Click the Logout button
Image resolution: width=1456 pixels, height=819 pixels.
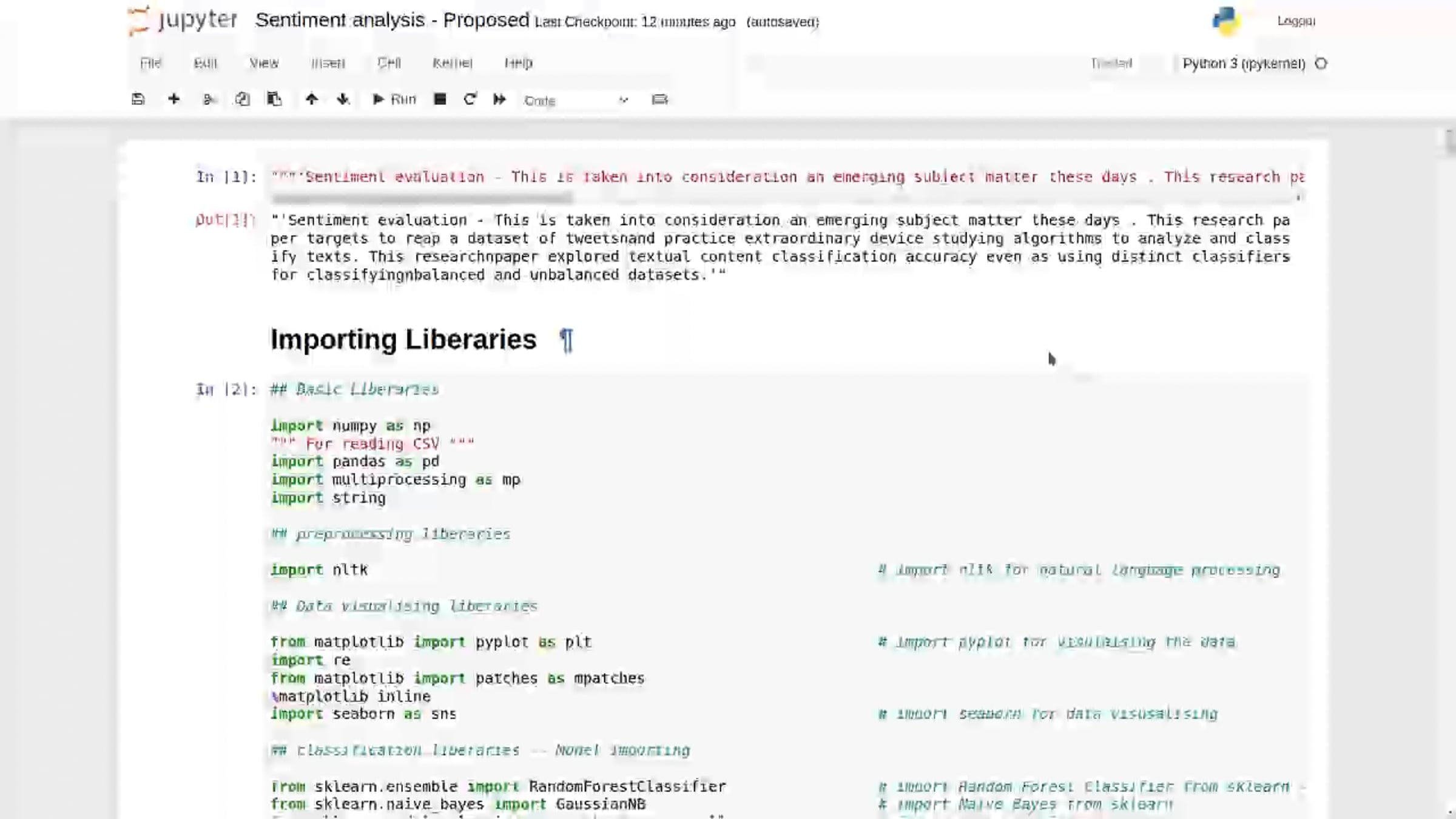click(x=1296, y=21)
